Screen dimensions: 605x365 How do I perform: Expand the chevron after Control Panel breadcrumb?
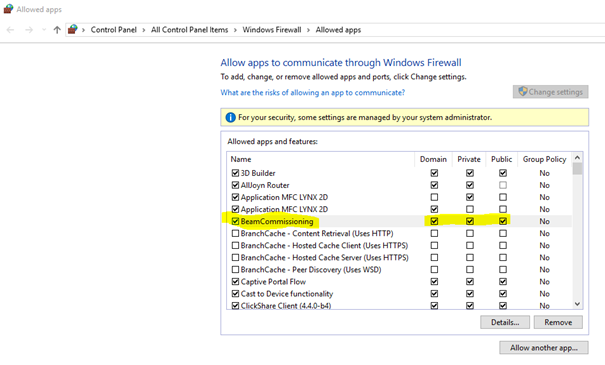click(144, 30)
